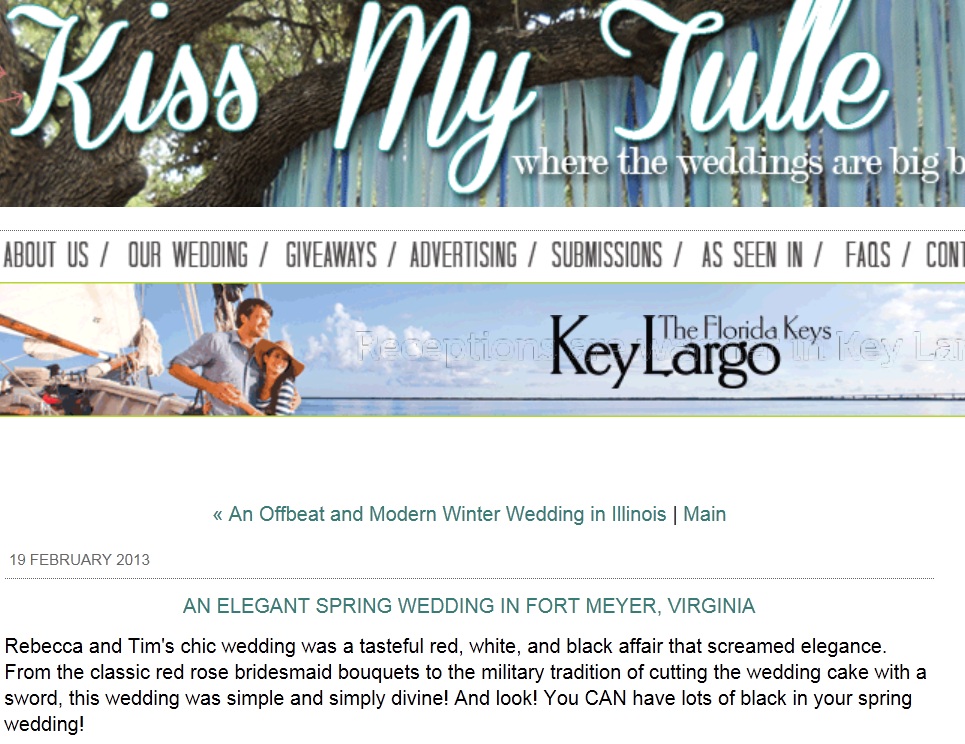Click the post paragraph about Rebecca and Tim
Screen dimensions: 965x744
(465, 685)
